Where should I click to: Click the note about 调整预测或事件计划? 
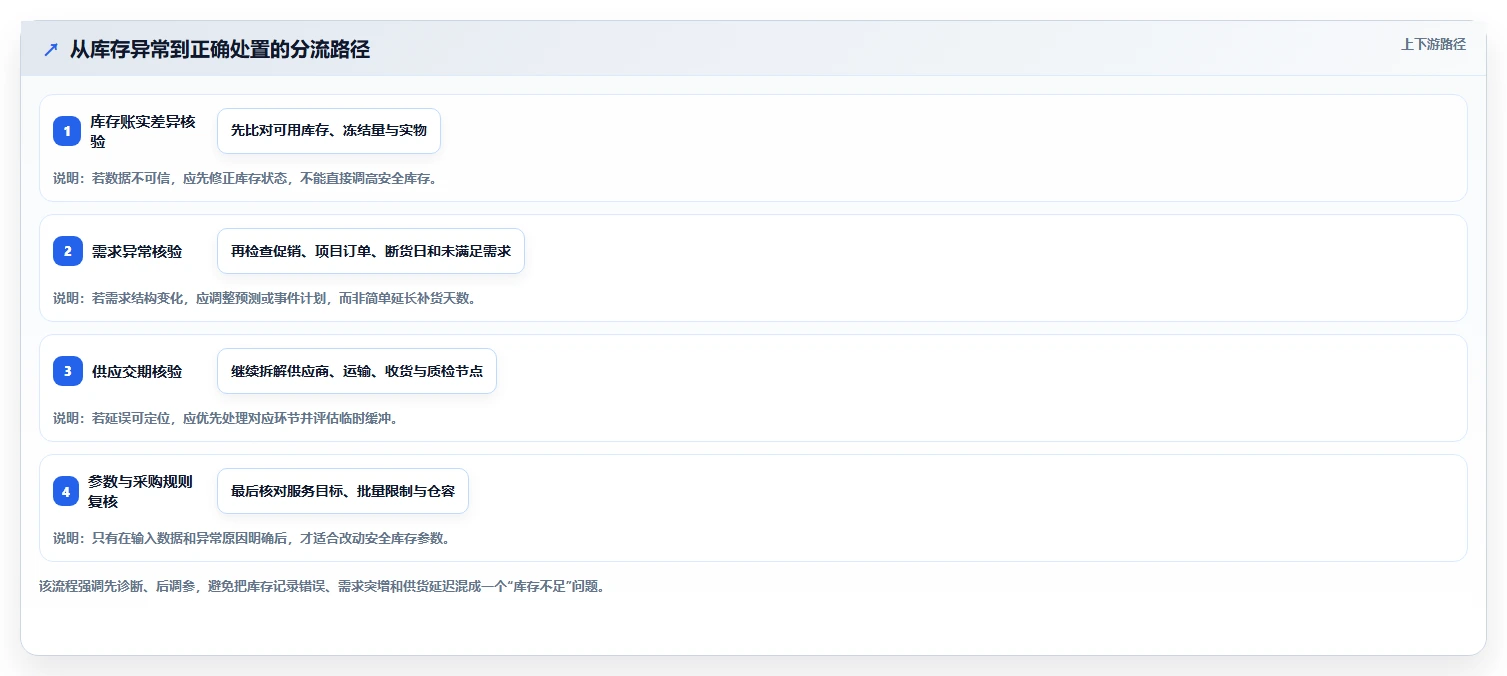tap(264, 298)
